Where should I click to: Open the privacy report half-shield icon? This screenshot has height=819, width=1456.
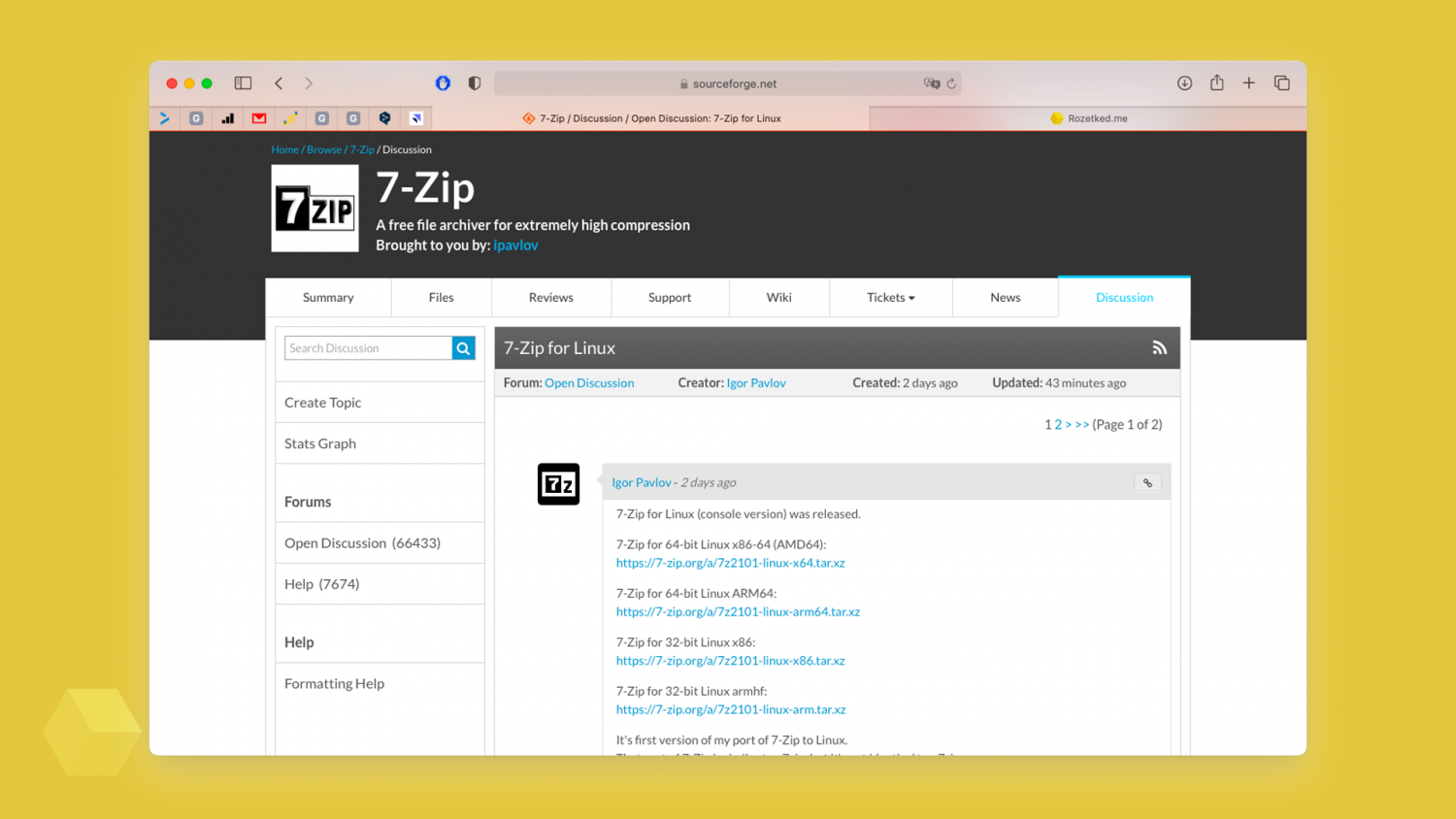click(x=475, y=83)
